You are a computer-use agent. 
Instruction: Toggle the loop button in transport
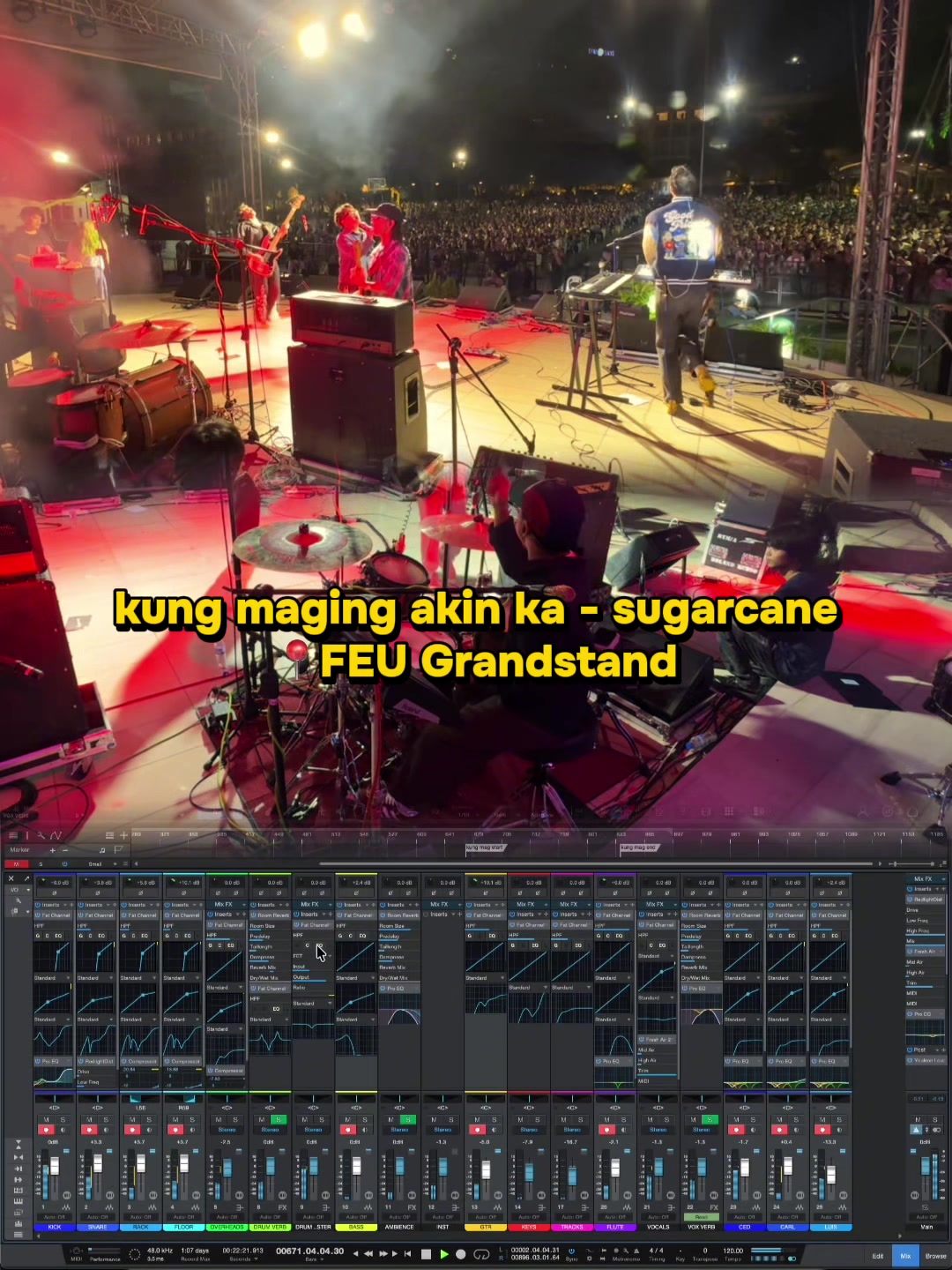(x=481, y=1253)
